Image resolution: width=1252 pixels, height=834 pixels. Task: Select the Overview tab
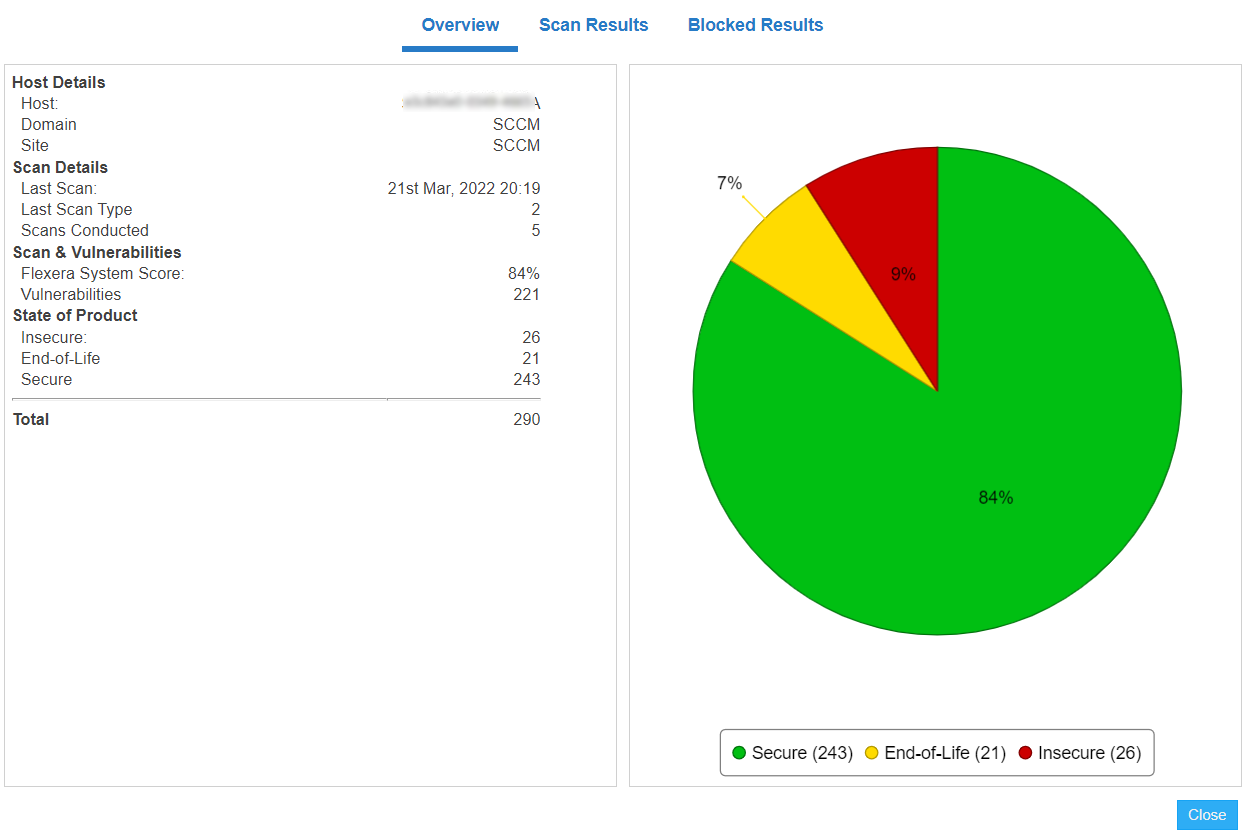(x=460, y=25)
